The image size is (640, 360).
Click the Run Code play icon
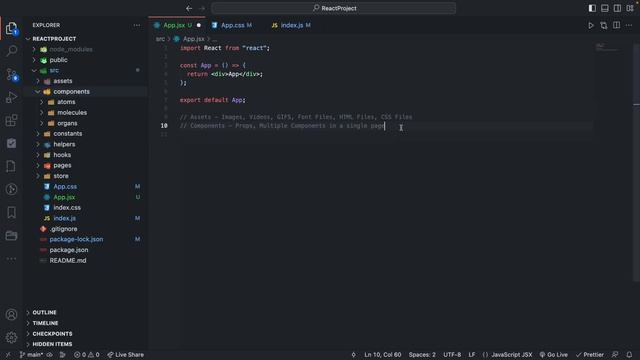[x=591, y=25]
